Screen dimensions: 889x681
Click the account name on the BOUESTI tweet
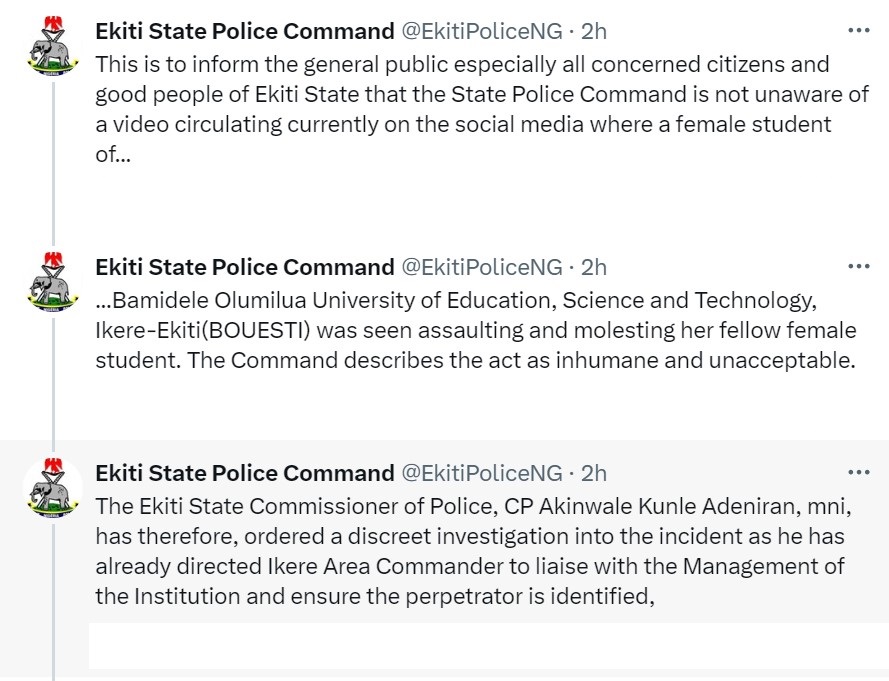tap(244, 267)
